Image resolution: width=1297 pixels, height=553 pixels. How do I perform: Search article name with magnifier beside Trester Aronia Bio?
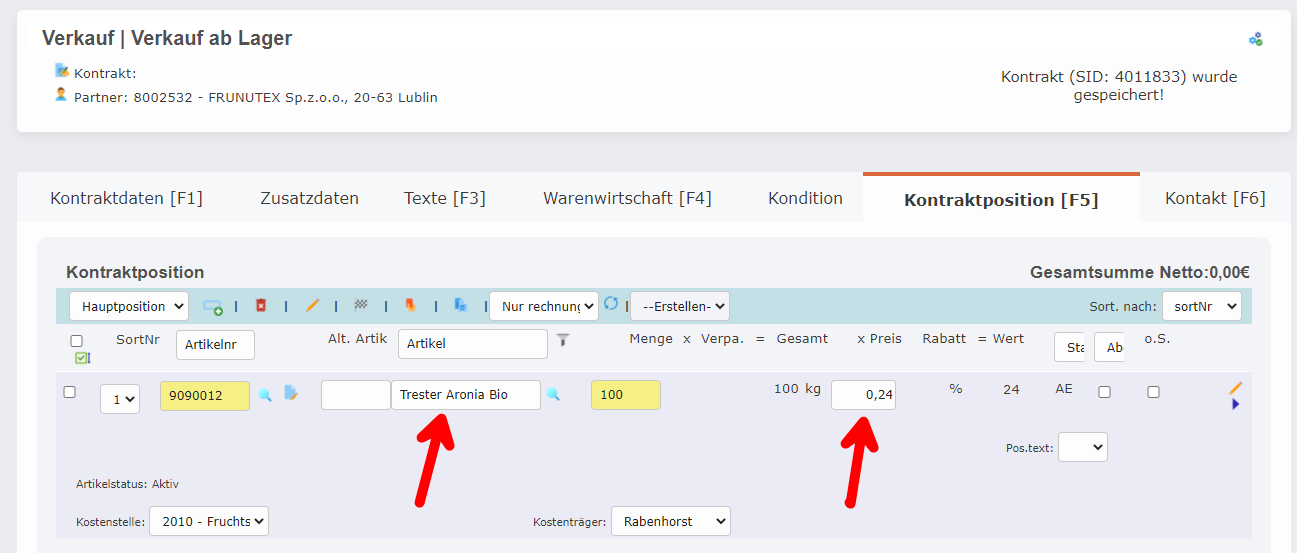coord(553,395)
